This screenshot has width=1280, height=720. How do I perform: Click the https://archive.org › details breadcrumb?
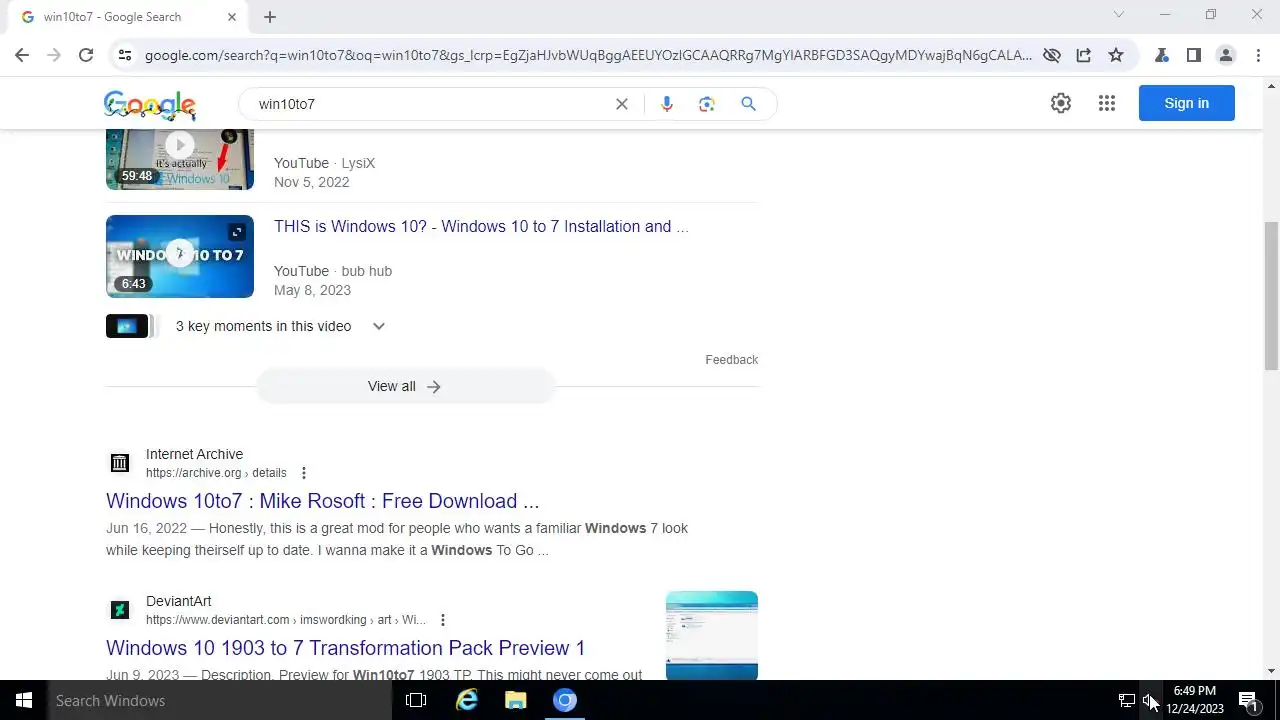tap(216, 473)
